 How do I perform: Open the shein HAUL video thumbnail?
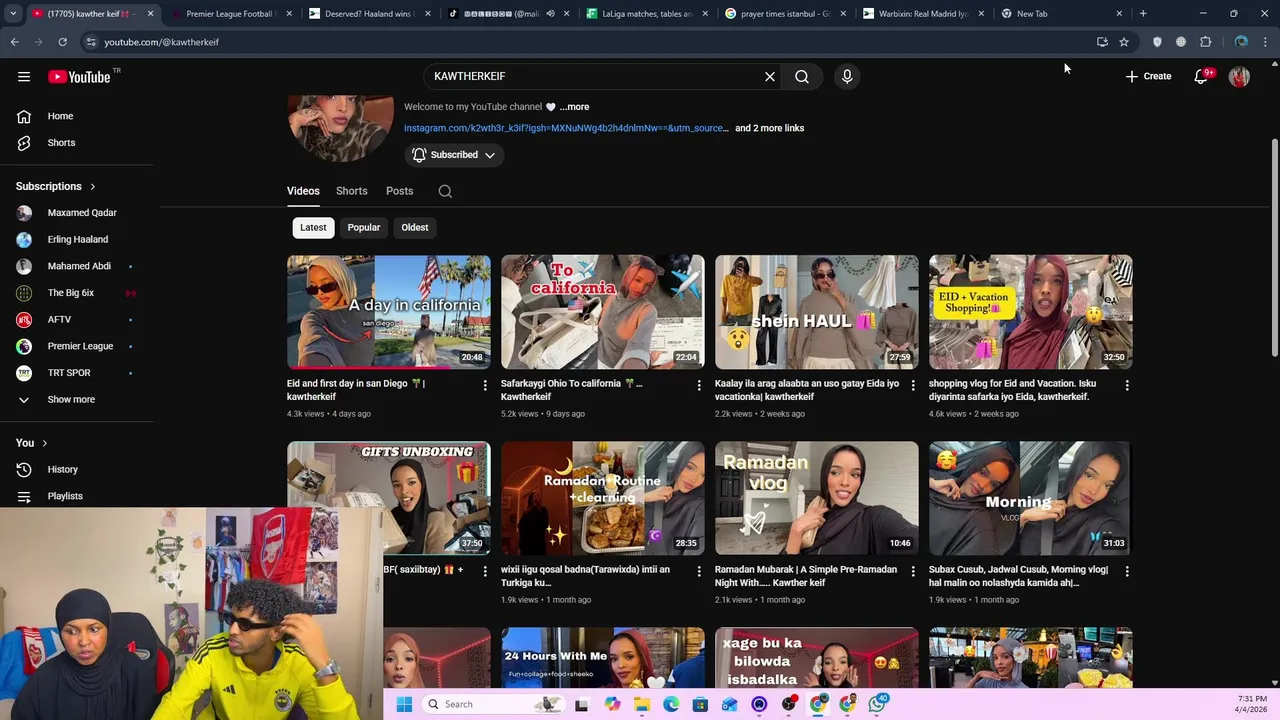[817, 312]
